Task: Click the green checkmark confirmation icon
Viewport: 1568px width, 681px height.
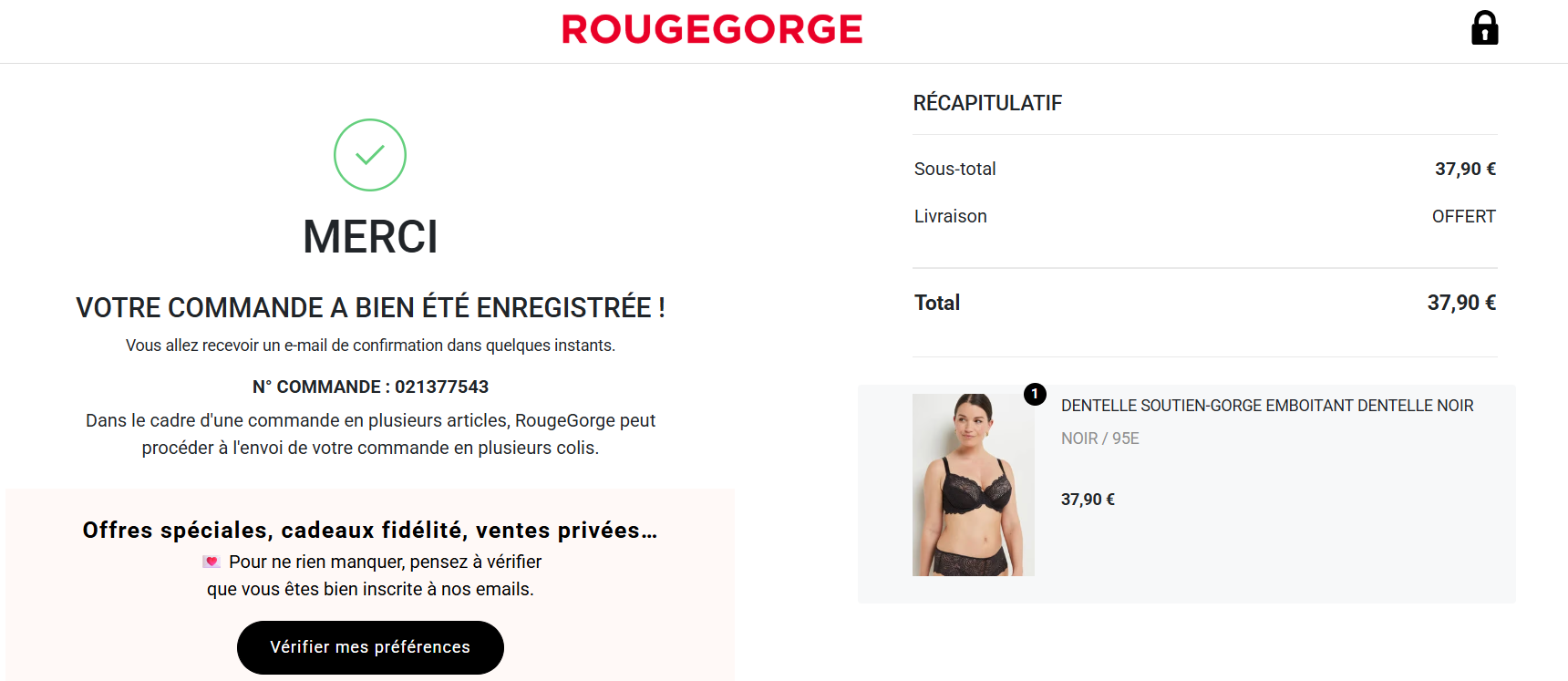Action: click(x=370, y=155)
